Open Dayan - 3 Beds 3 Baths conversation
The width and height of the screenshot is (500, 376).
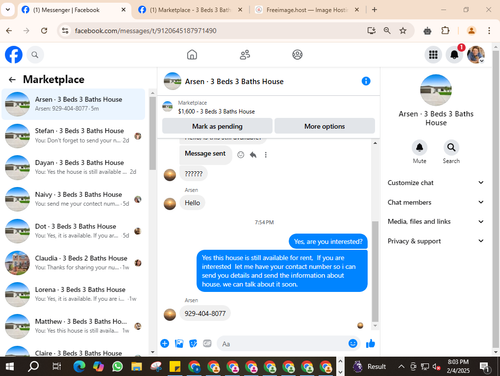(73, 167)
